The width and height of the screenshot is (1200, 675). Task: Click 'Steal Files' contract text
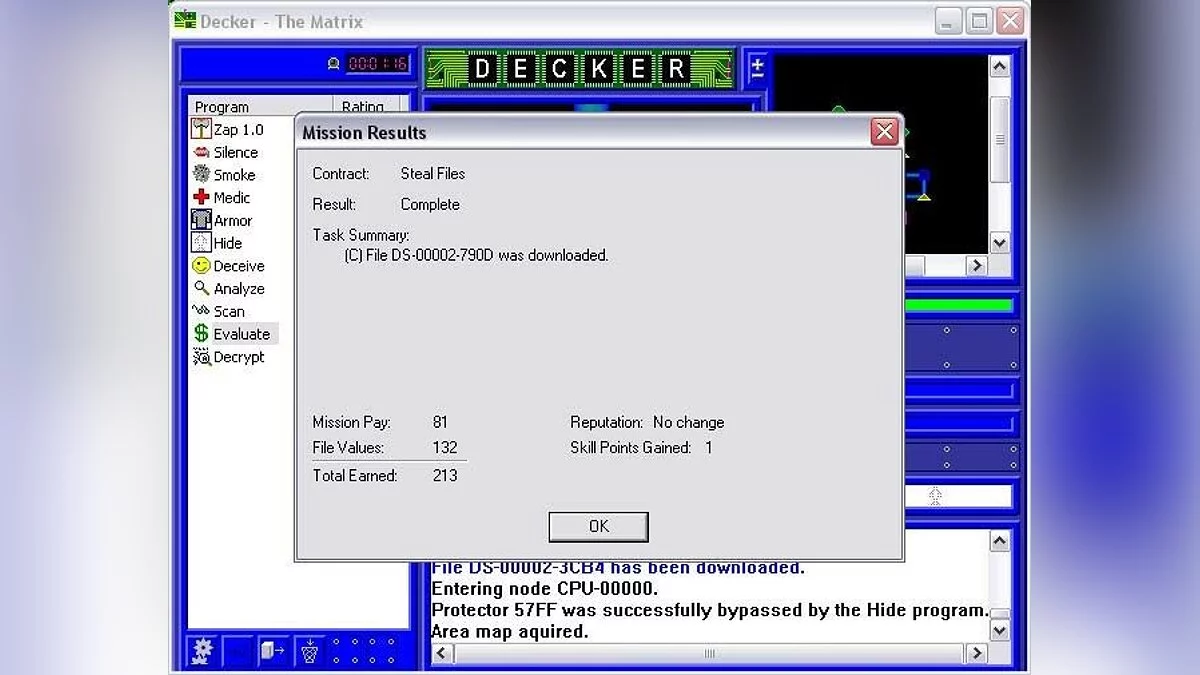tap(433, 173)
